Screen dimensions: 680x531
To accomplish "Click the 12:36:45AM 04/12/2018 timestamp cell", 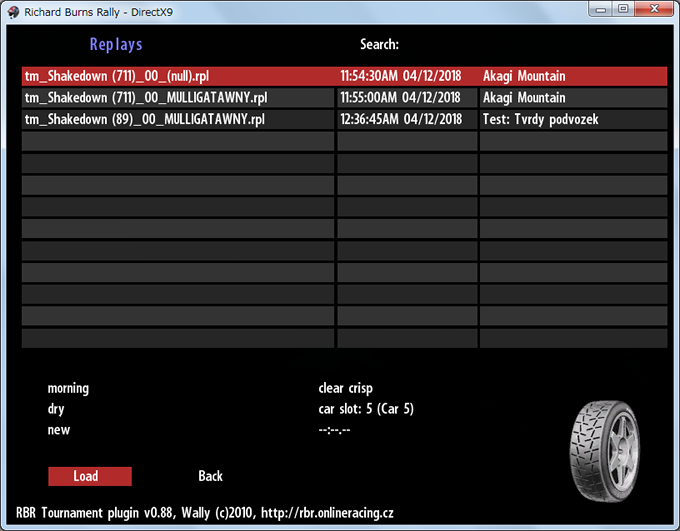I will pos(407,119).
